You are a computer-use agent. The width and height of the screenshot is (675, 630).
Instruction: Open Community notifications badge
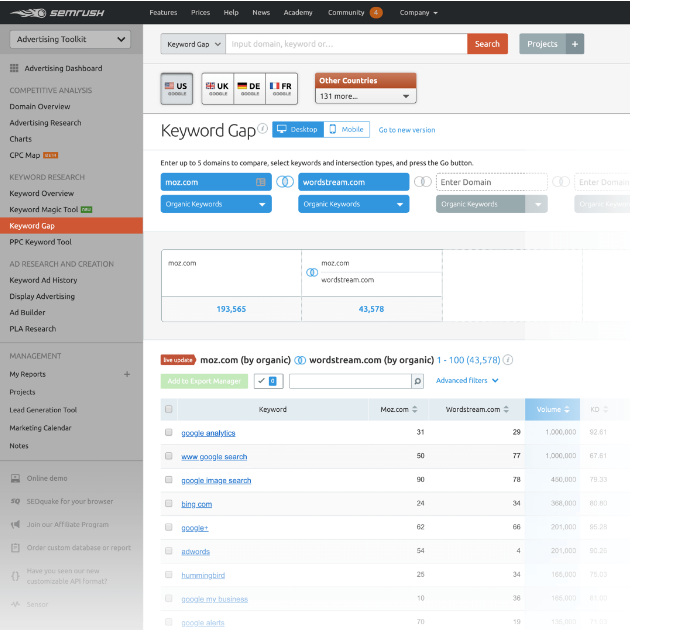tap(376, 12)
